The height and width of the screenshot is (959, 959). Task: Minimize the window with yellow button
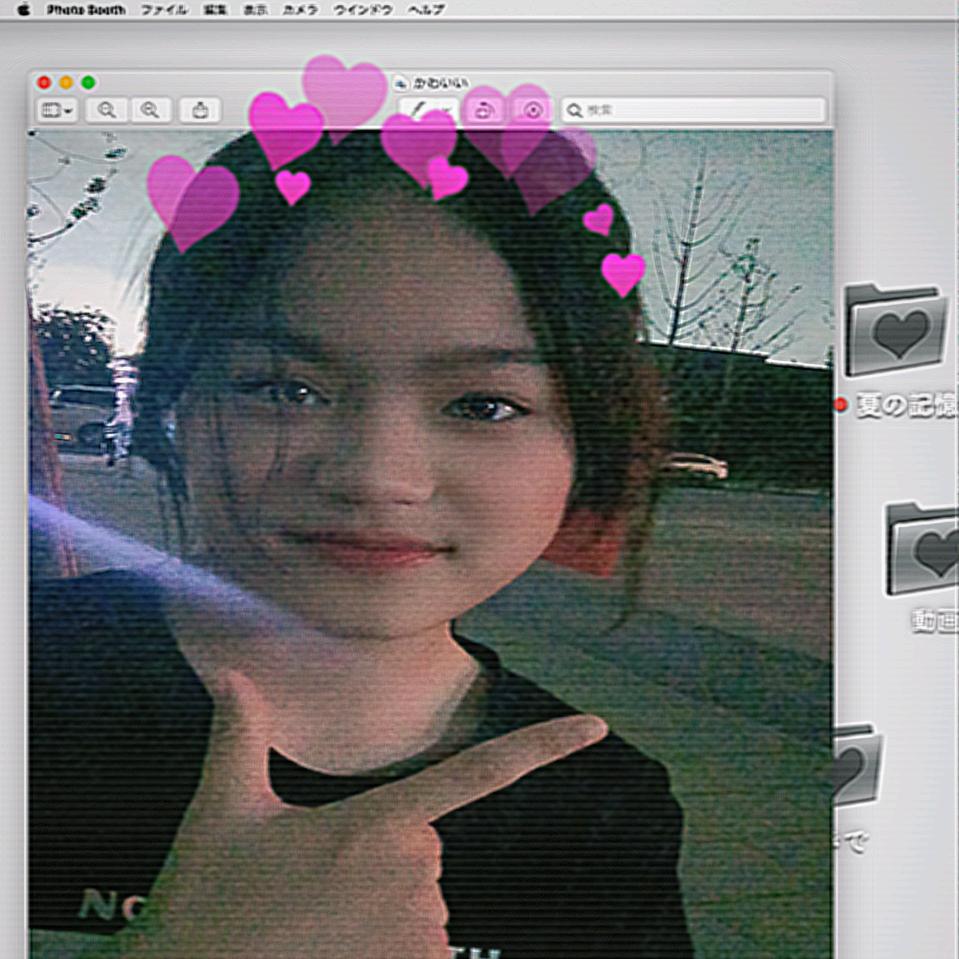[x=66, y=83]
